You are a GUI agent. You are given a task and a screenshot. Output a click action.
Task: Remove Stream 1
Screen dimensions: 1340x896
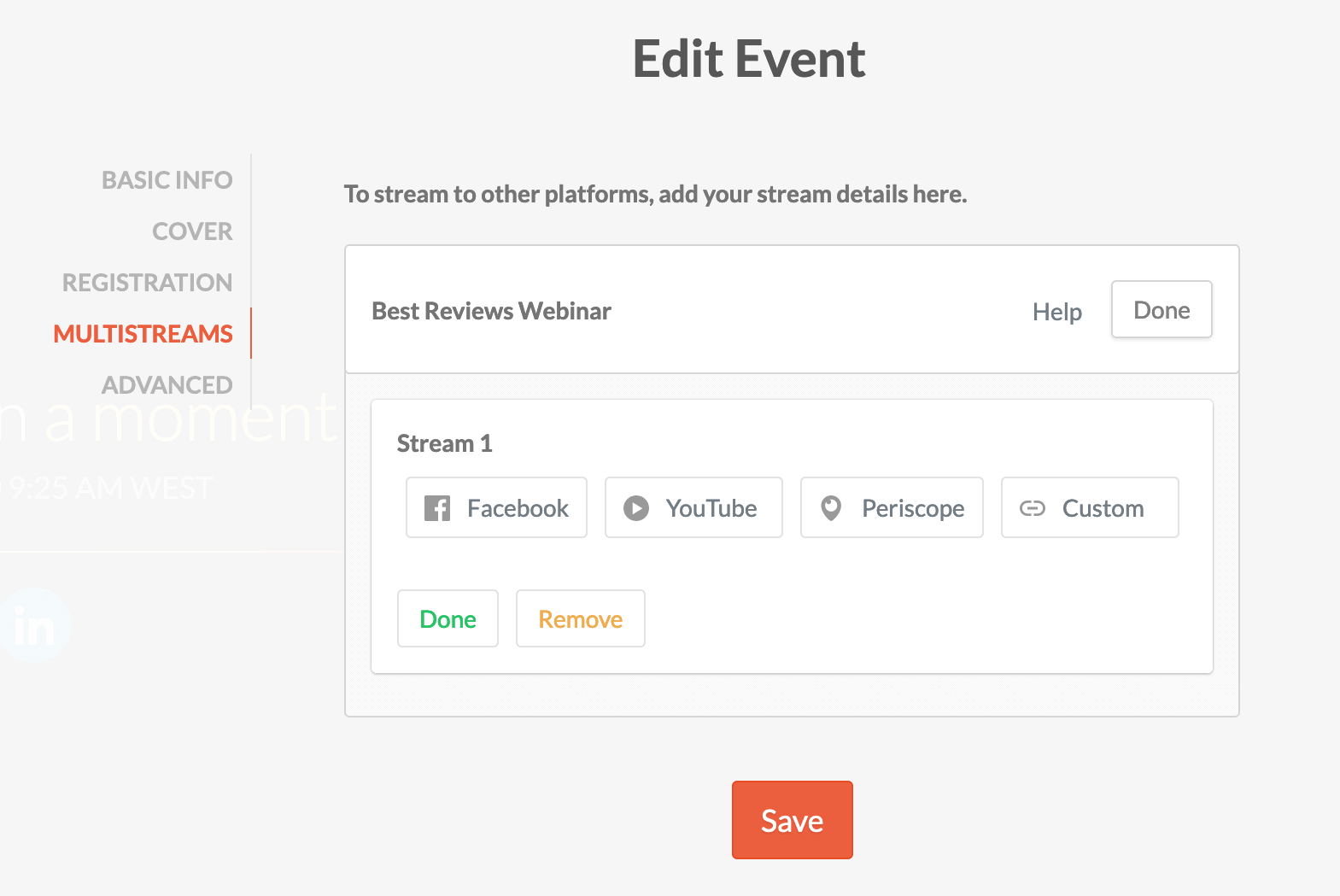581,618
